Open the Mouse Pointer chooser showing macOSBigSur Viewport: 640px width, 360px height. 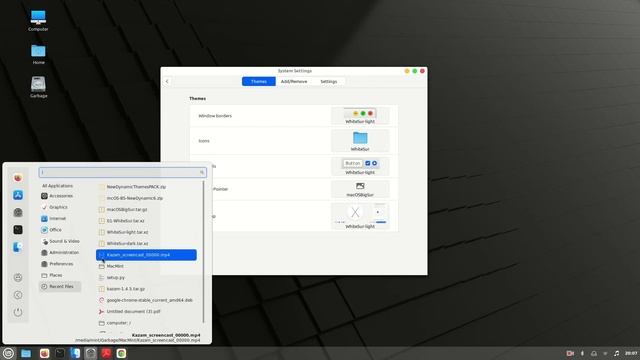pos(360,189)
